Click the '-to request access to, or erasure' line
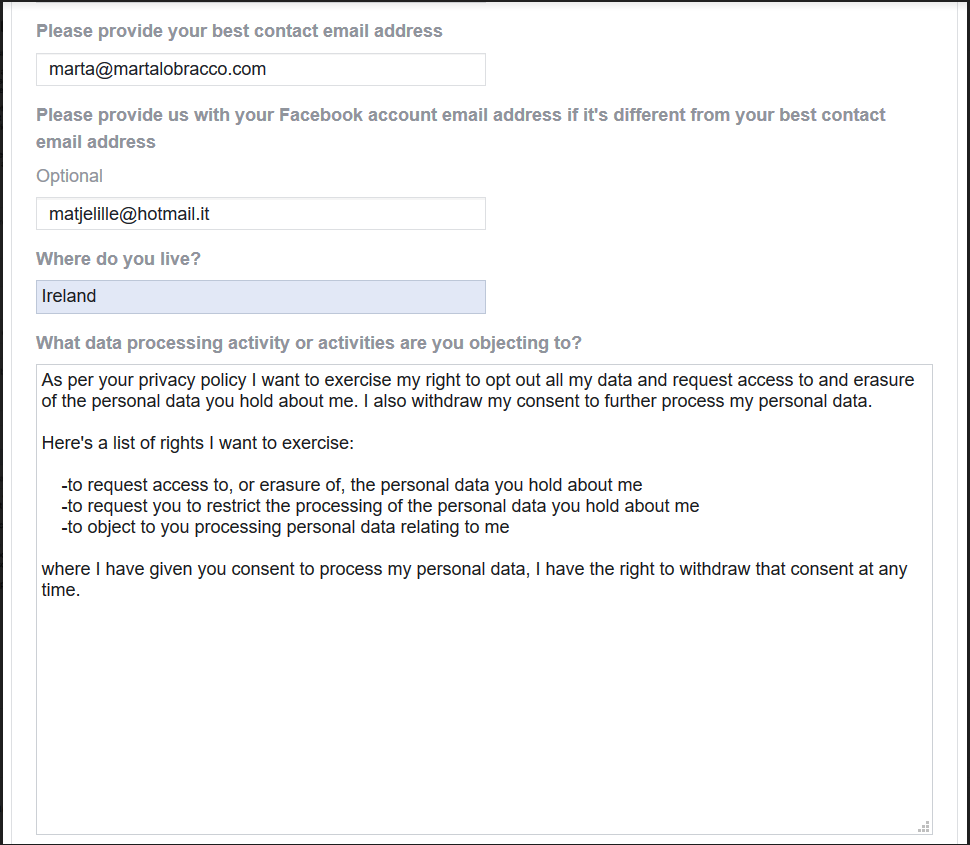This screenshot has height=845, width=970. point(351,485)
